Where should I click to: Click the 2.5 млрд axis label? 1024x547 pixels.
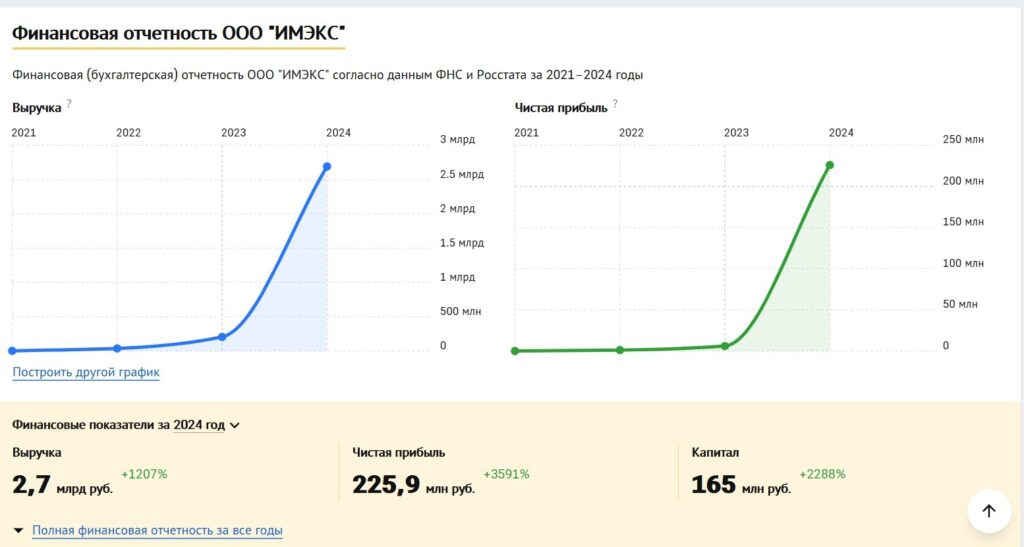(462, 174)
